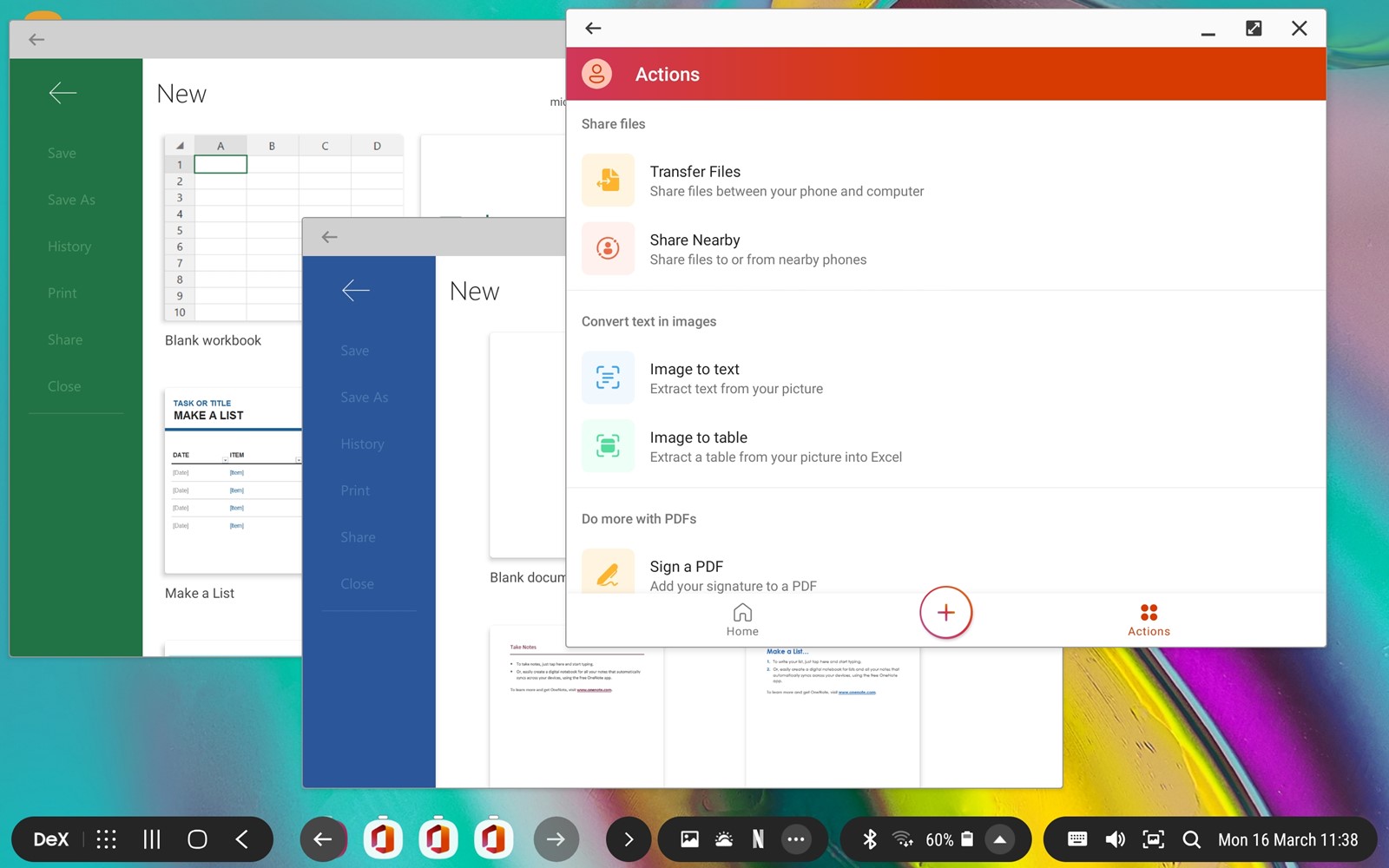The image size is (1389, 868).
Task: Open Share Nearby action icon
Action: (608, 249)
